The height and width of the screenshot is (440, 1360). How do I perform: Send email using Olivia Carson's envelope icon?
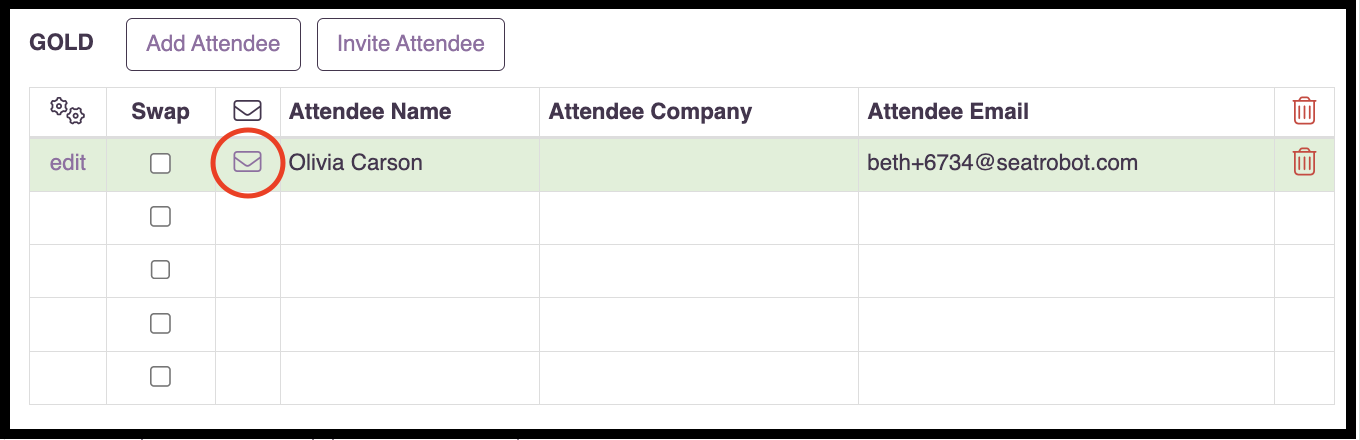pos(247,162)
